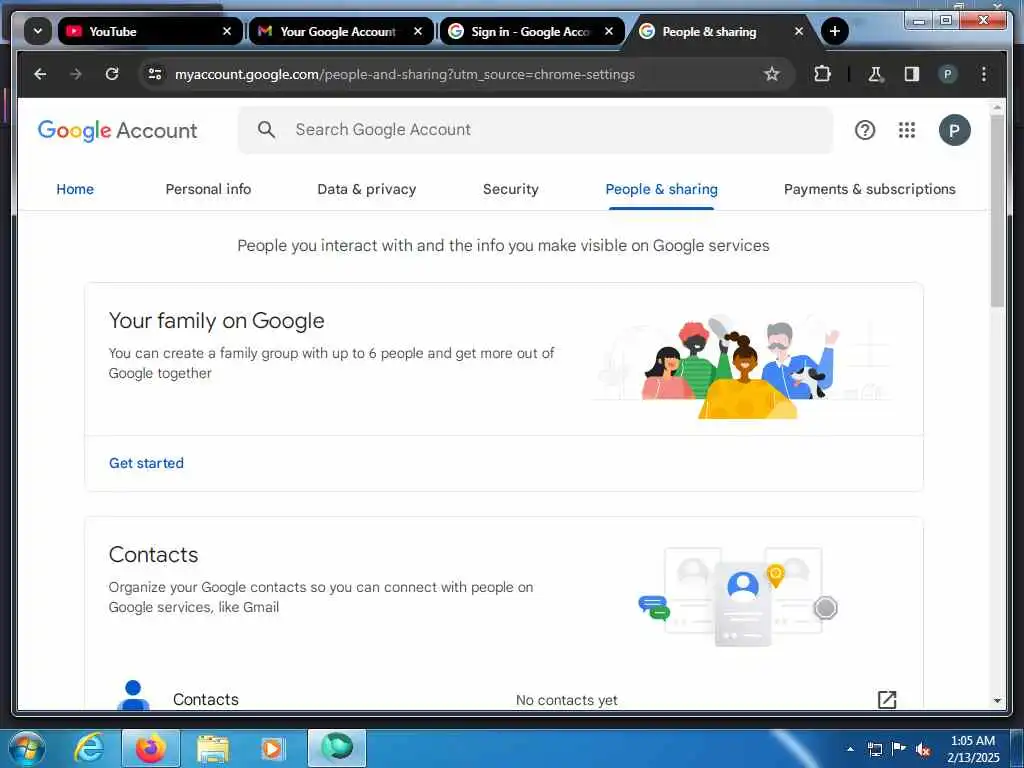Viewport: 1024px width, 768px height.
Task: Click the address bar URL
Action: click(404, 74)
